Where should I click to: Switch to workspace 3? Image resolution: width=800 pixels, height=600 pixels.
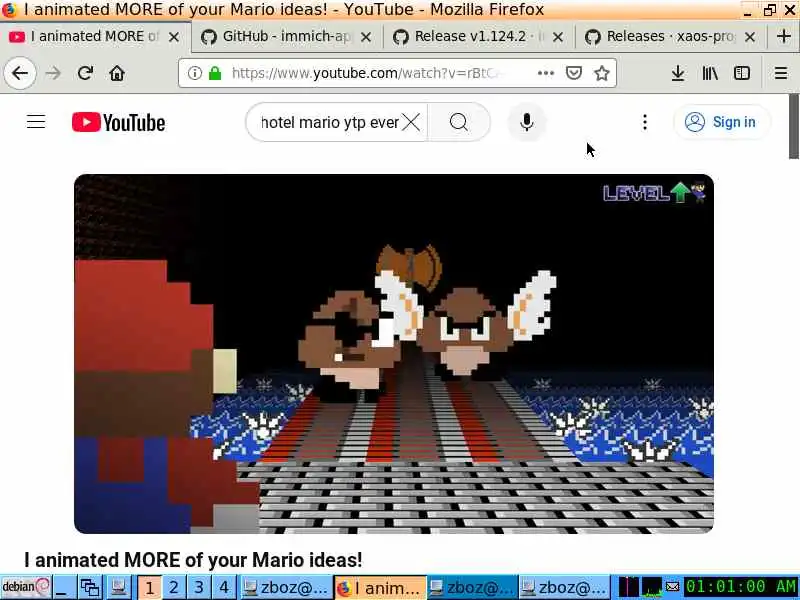[x=199, y=587]
